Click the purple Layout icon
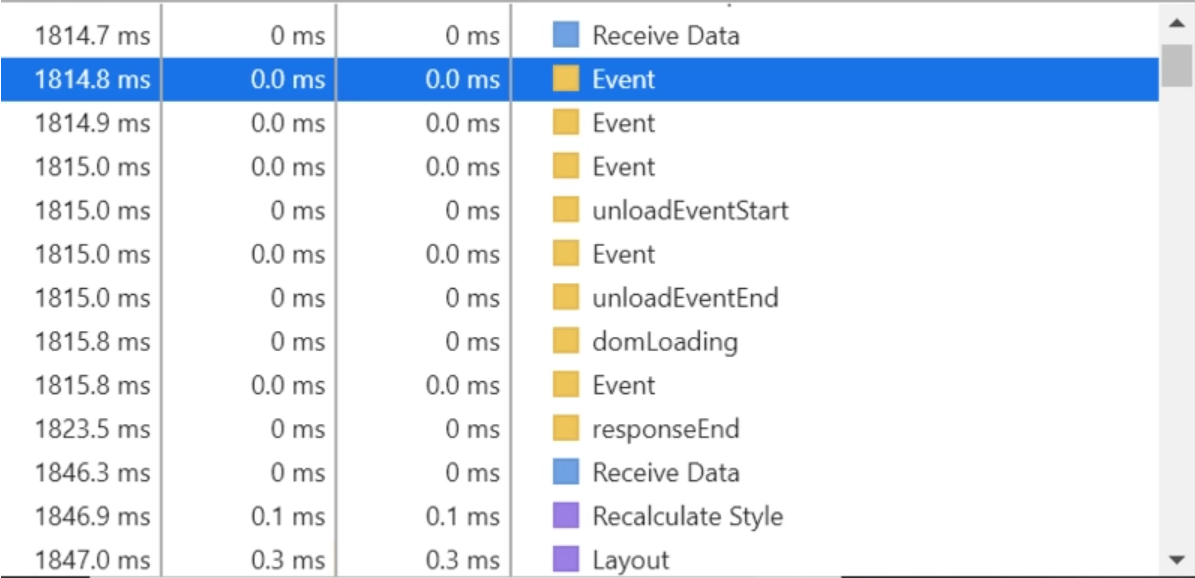This screenshot has height=578, width=1195. coord(566,560)
